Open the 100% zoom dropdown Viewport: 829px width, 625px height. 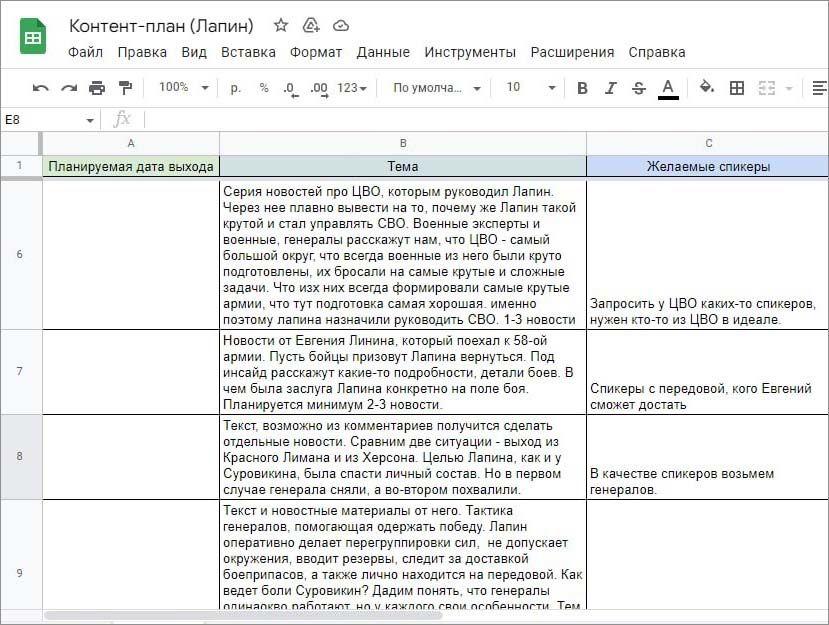pyautogui.click(x=184, y=88)
